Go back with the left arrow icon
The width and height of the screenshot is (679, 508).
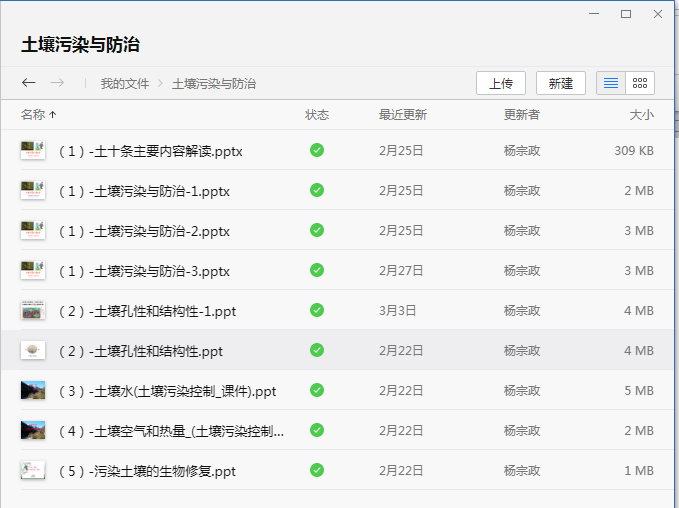[x=29, y=82]
